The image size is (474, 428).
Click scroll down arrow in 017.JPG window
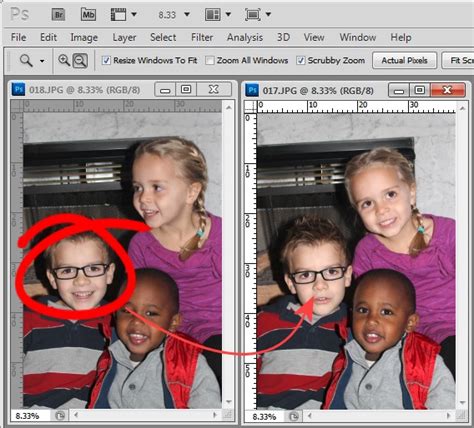click(462, 403)
